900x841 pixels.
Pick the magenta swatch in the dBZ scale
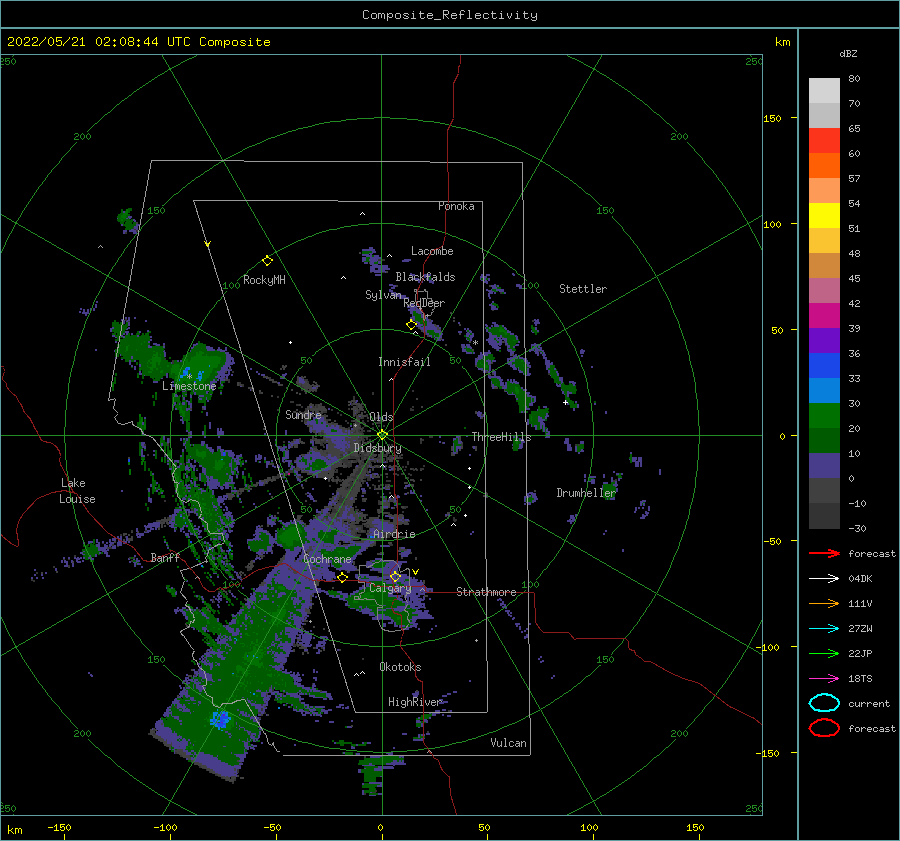coord(824,315)
